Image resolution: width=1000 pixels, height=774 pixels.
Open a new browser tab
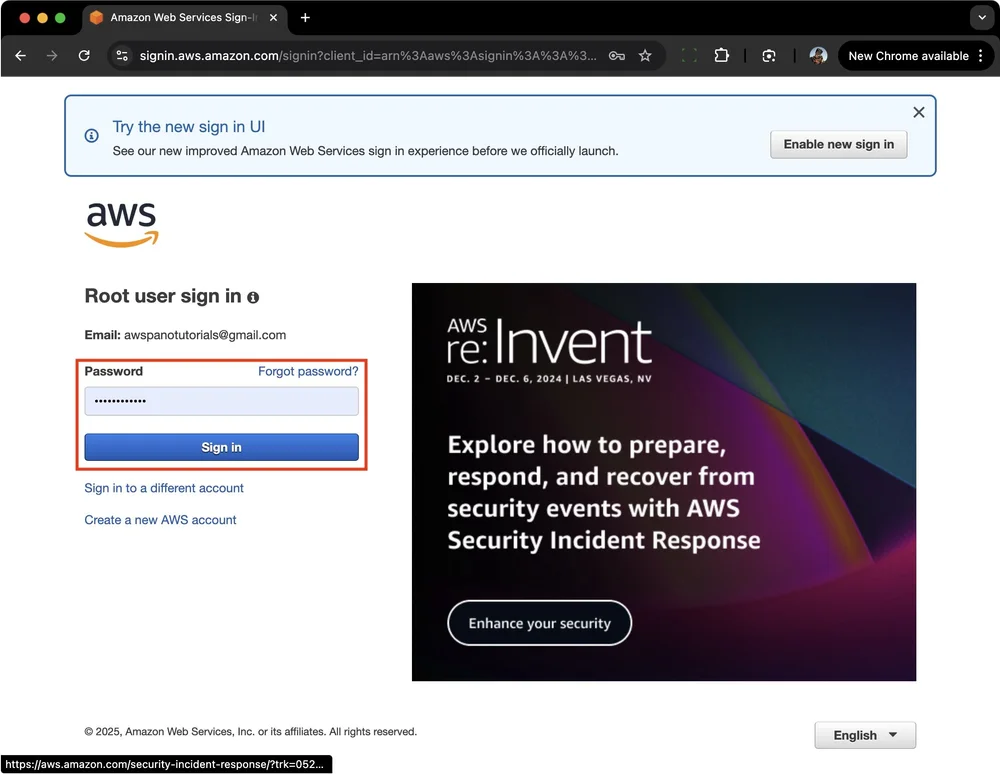coord(305,18)
